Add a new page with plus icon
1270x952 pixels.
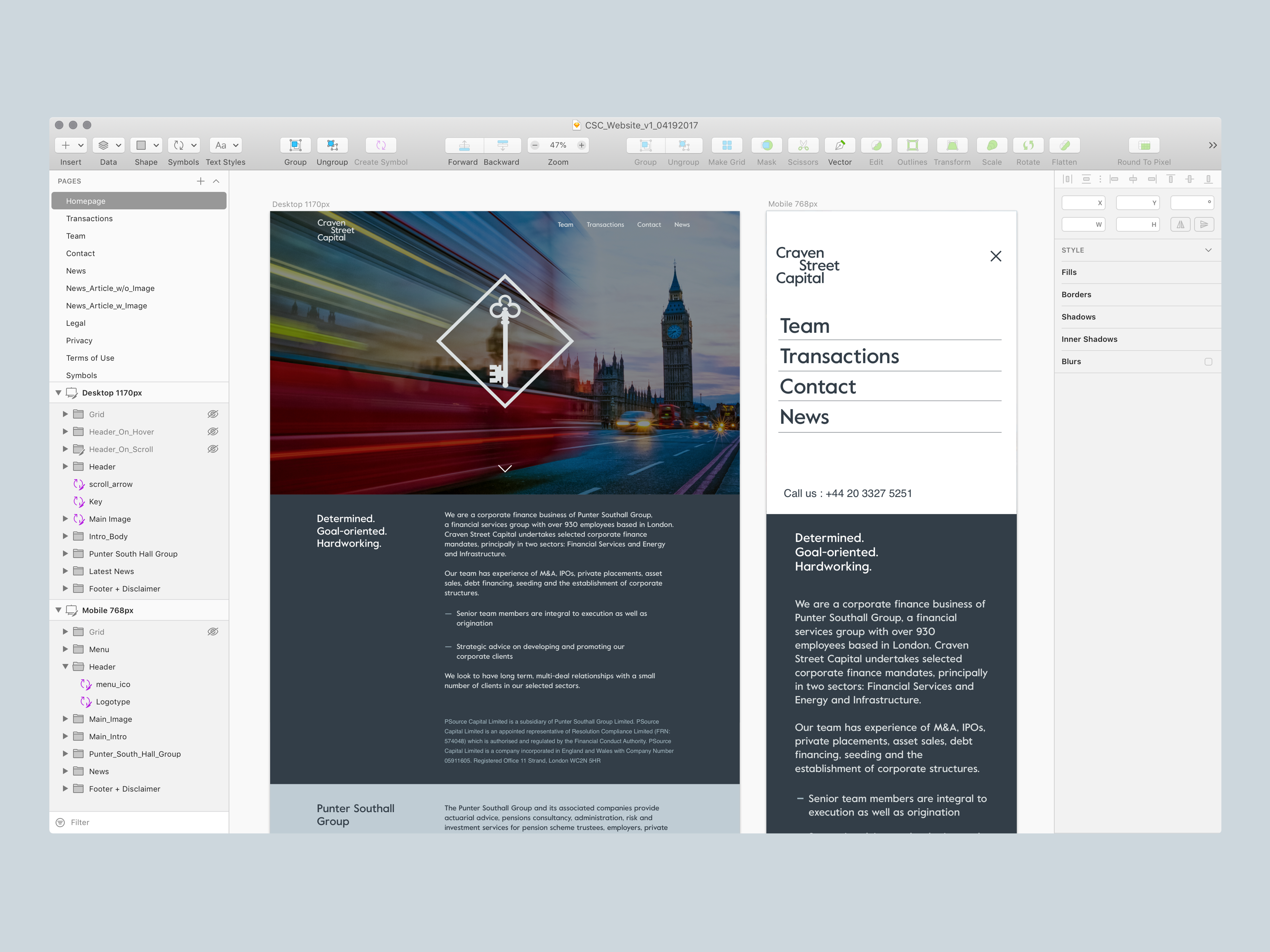click(200, 181)
